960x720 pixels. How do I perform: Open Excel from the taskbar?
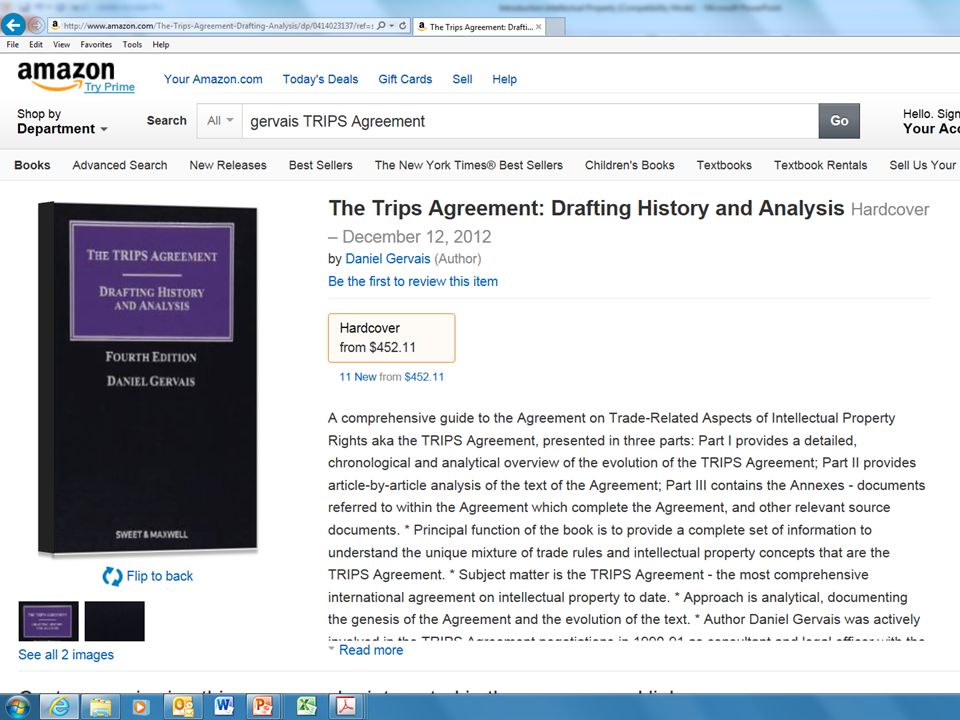click(x=305, y=707)
